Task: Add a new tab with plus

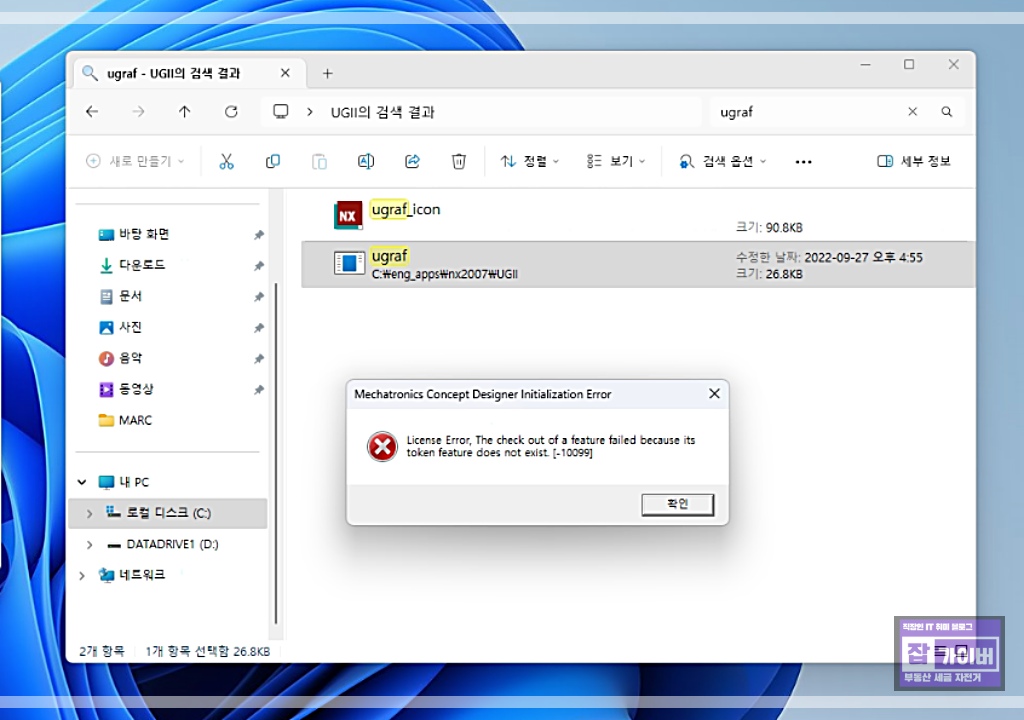Action: point(328,74)
